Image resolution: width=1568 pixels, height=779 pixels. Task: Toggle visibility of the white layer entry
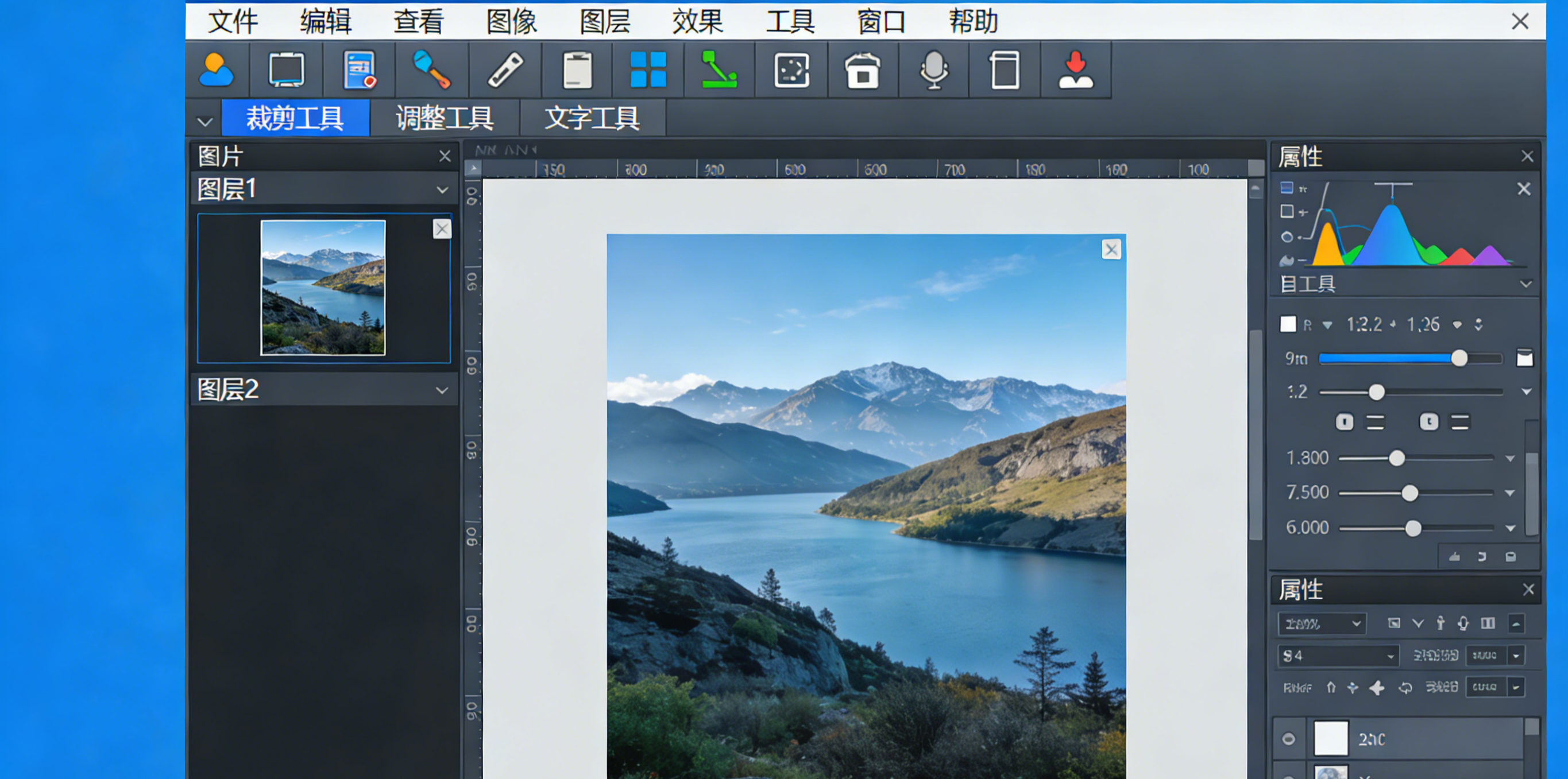click(x=1289, y=738)
